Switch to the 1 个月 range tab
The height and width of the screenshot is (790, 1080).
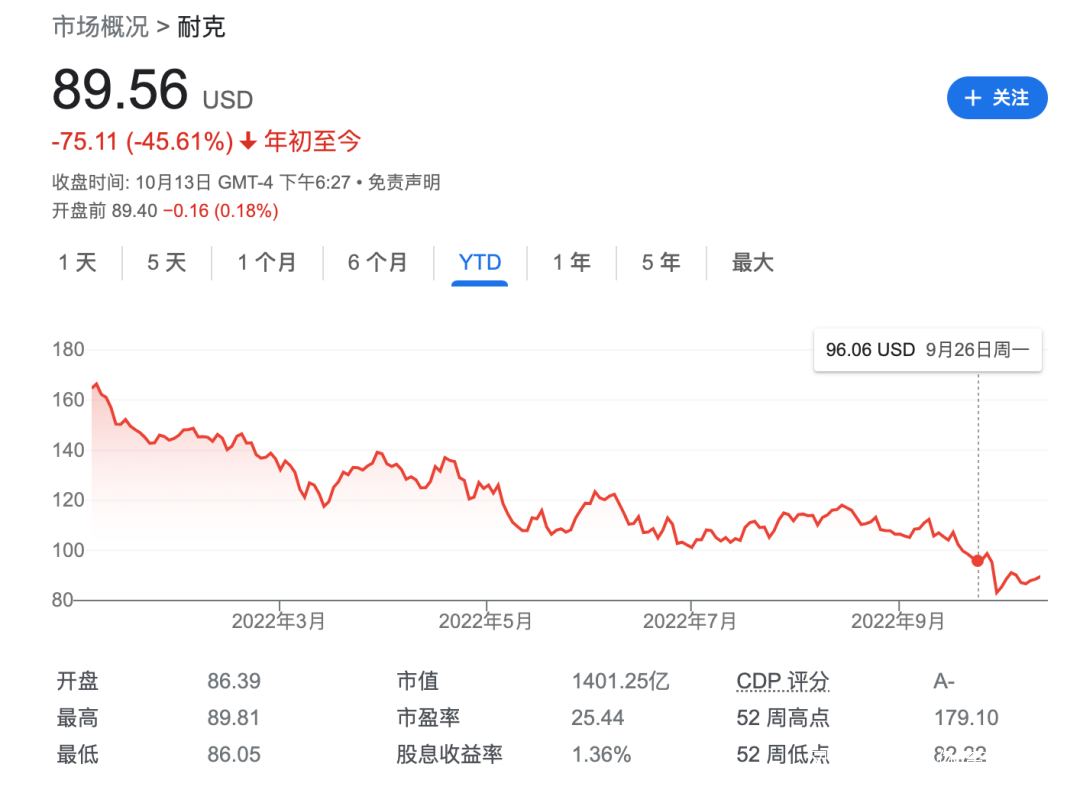pos(267,262)
